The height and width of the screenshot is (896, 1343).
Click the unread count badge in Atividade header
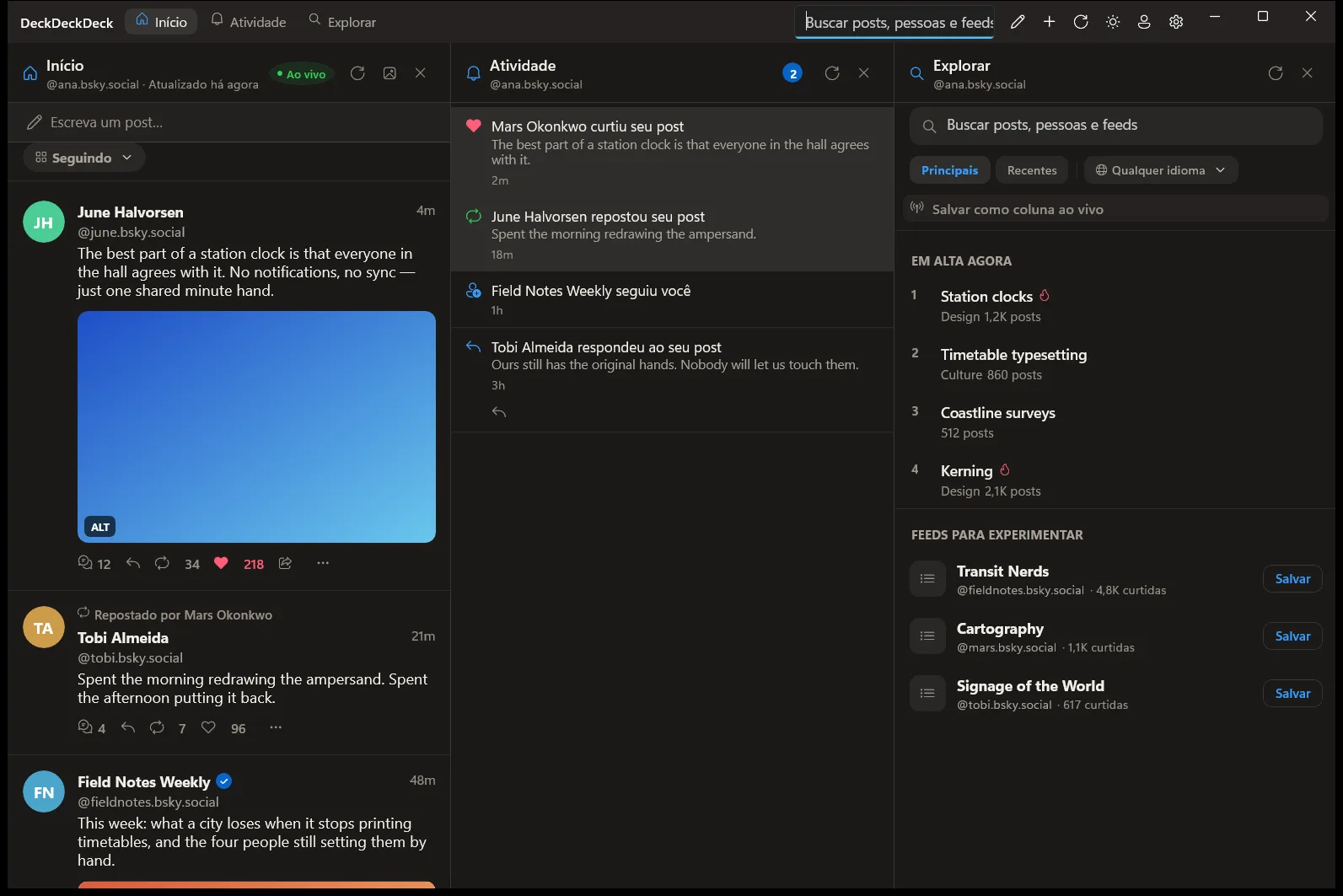click(792, 73)
